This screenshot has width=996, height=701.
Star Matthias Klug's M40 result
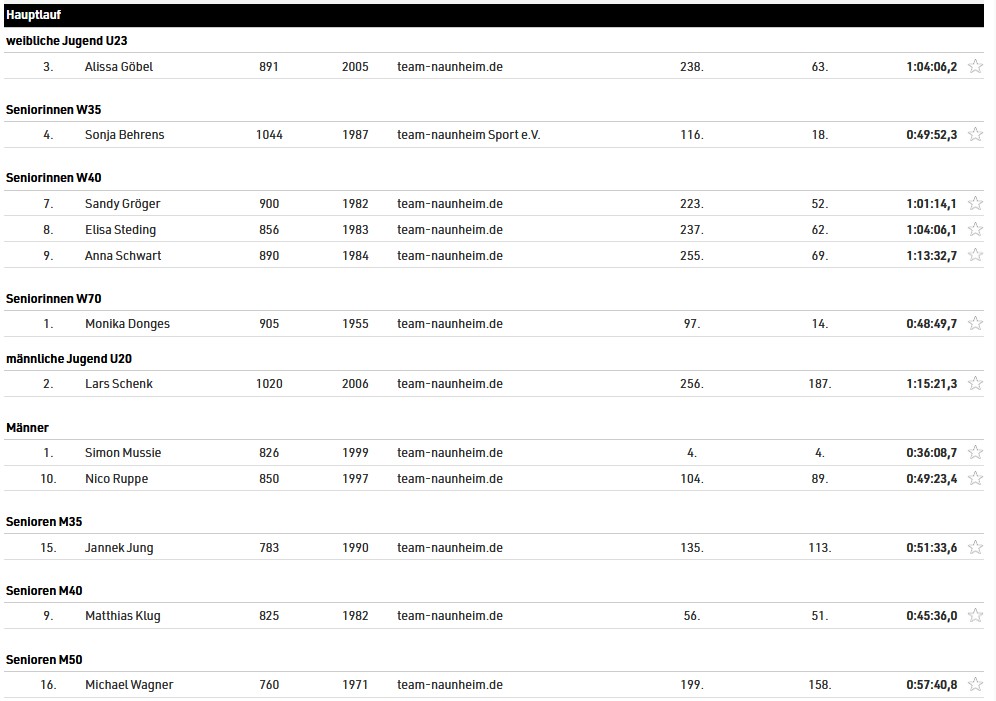[975, 615]
